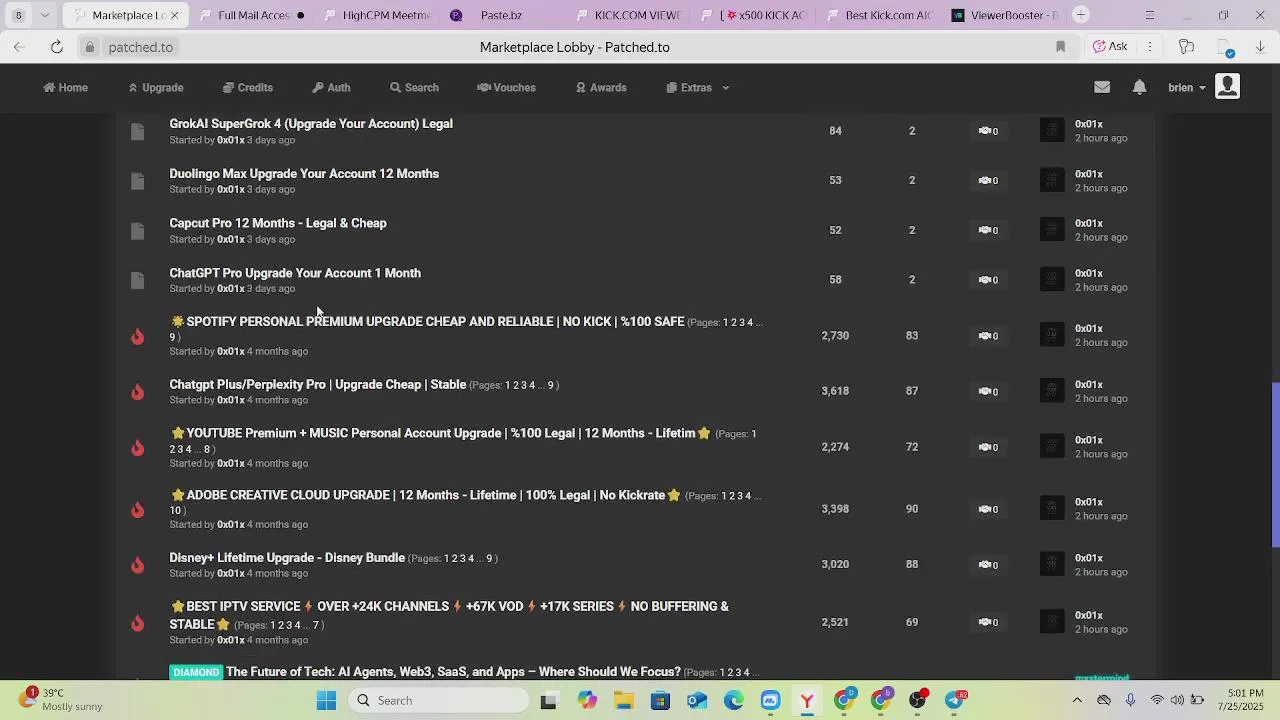Open a new browser tab
Viewport: 1280px width, 720px height.
1081,15
